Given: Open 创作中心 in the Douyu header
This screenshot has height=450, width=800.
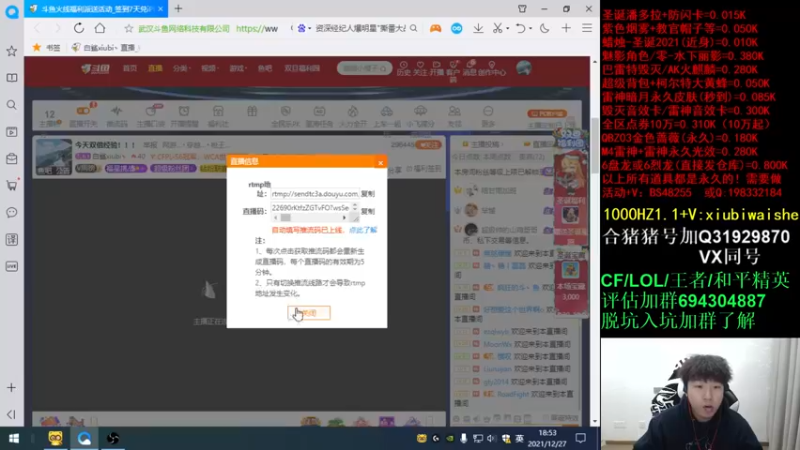Looking at the screenshot, I should [x=492, y=68].
